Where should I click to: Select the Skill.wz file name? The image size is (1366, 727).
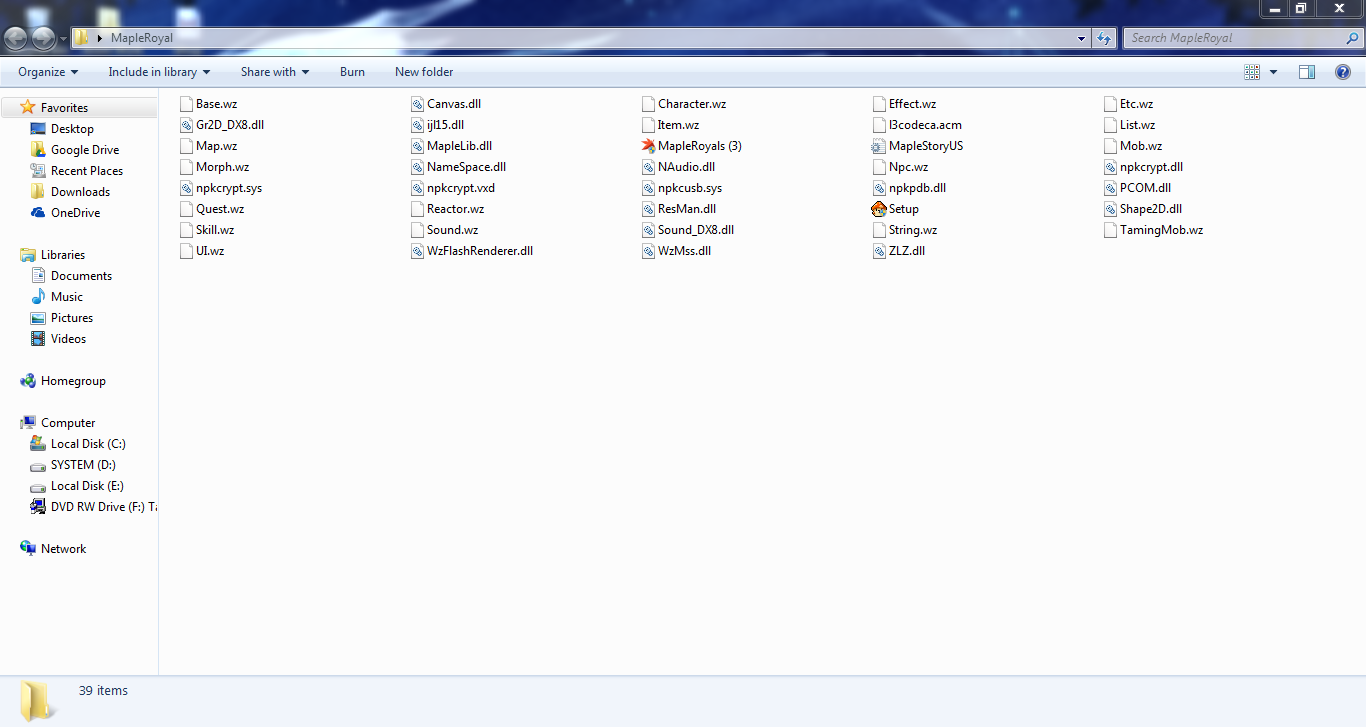tap(215, 230)
